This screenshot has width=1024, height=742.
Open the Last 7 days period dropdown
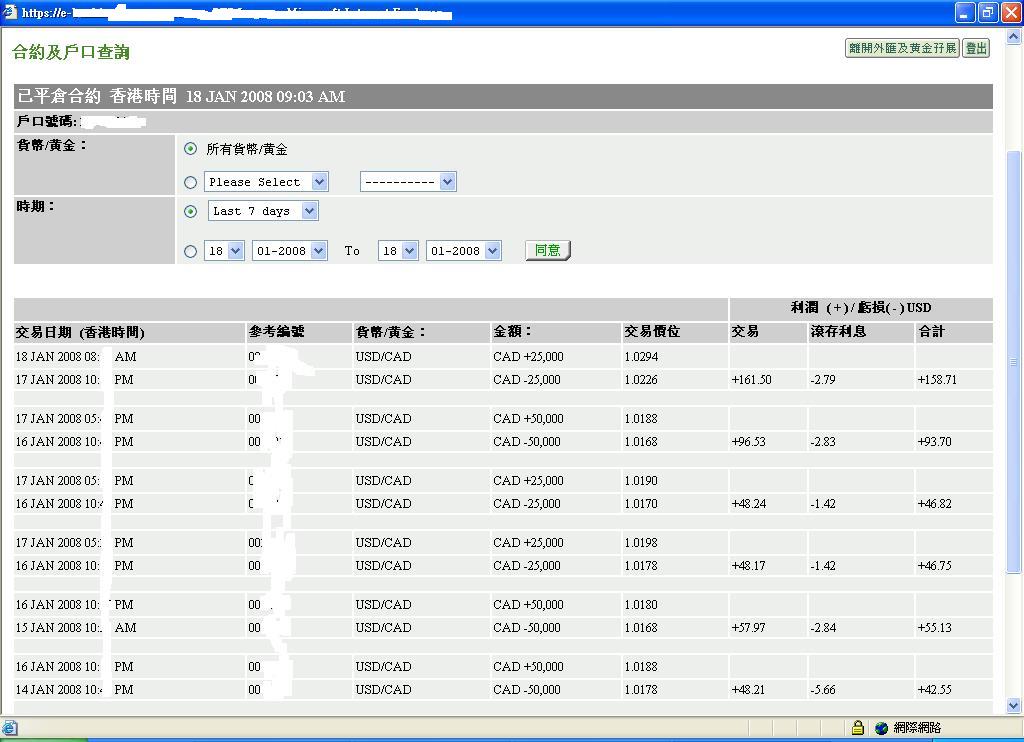[263, 211]
